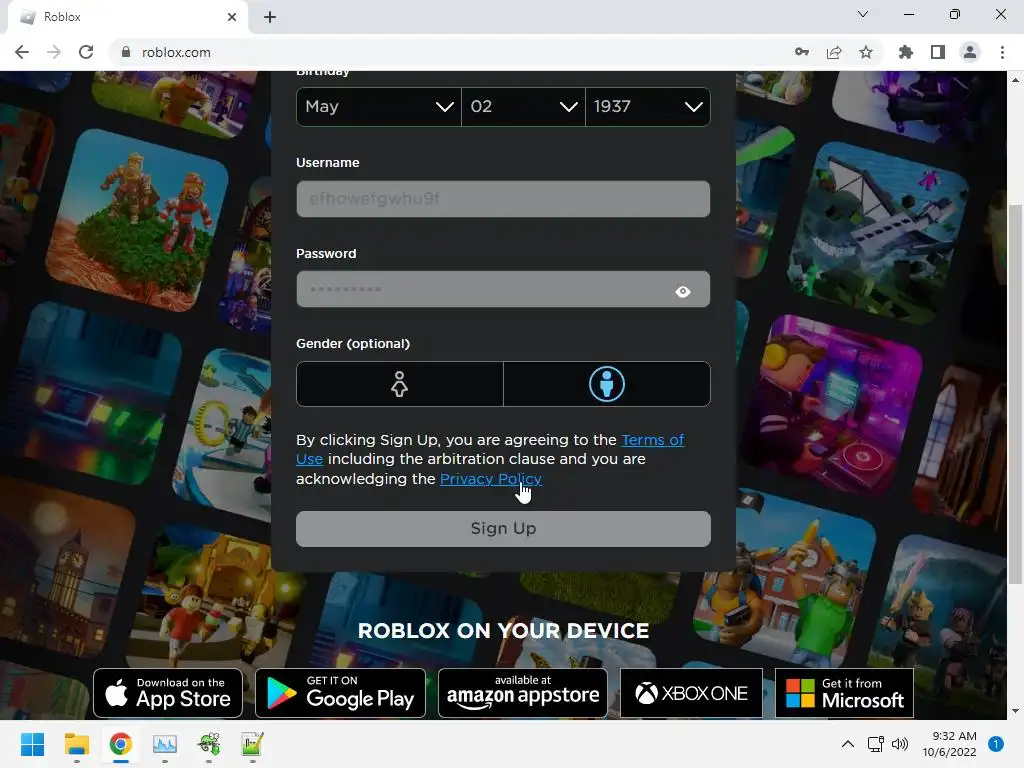Open the performance monitor taskbar app

(165, 744)
